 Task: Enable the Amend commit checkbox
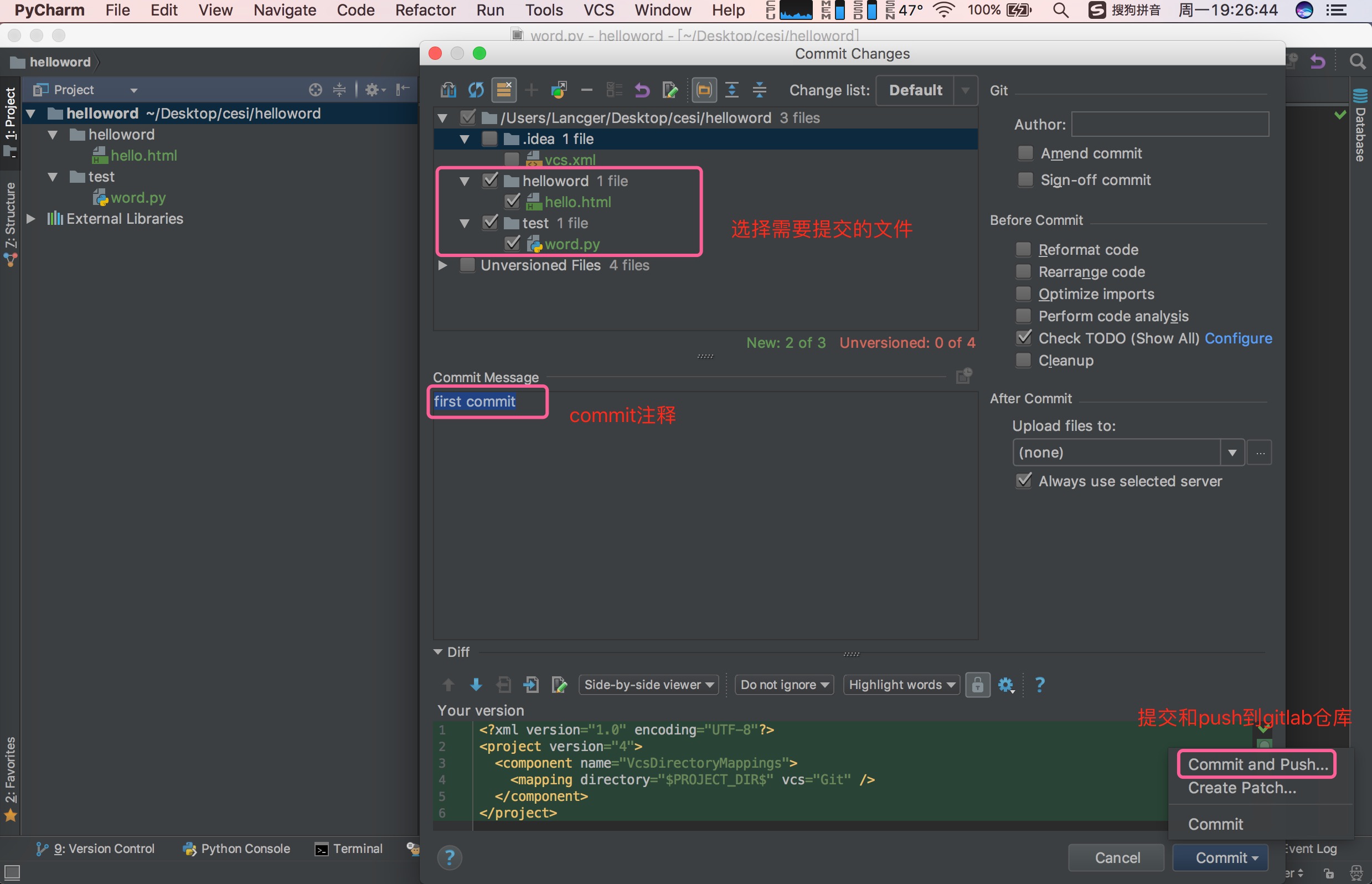[1025, 153]
